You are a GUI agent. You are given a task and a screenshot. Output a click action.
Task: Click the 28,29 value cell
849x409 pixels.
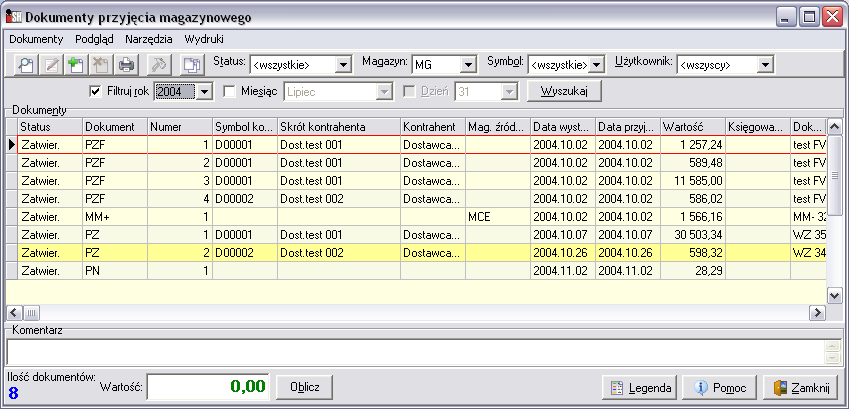point(693,271)
